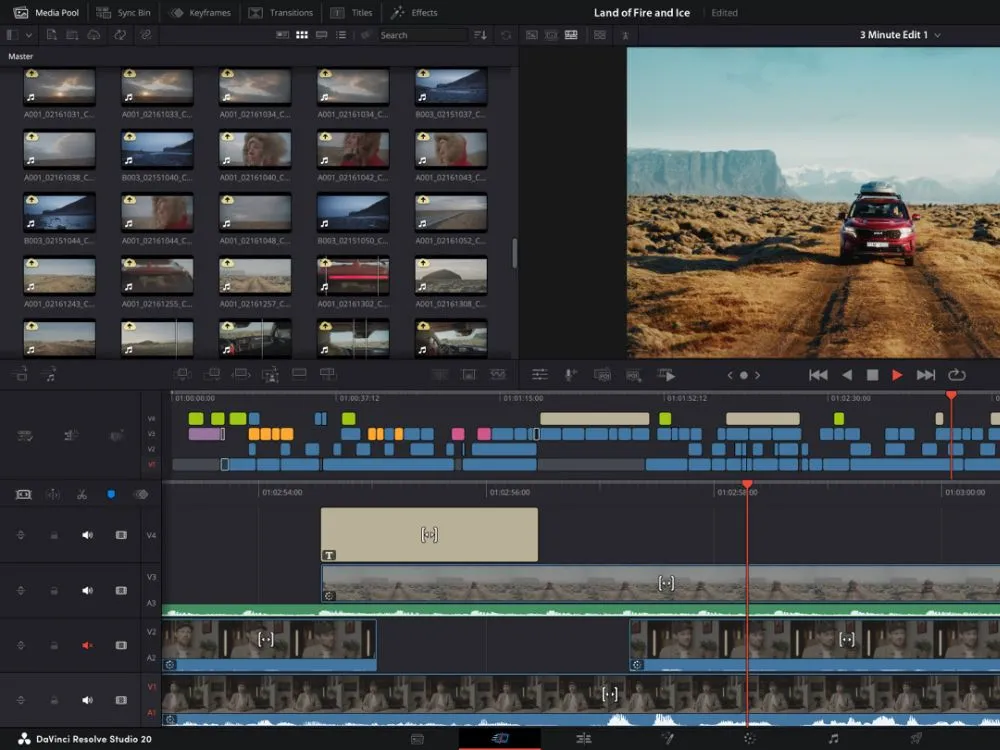1000x750 pixels.
Task: Switch to the Color page
Action: point(749,738)
